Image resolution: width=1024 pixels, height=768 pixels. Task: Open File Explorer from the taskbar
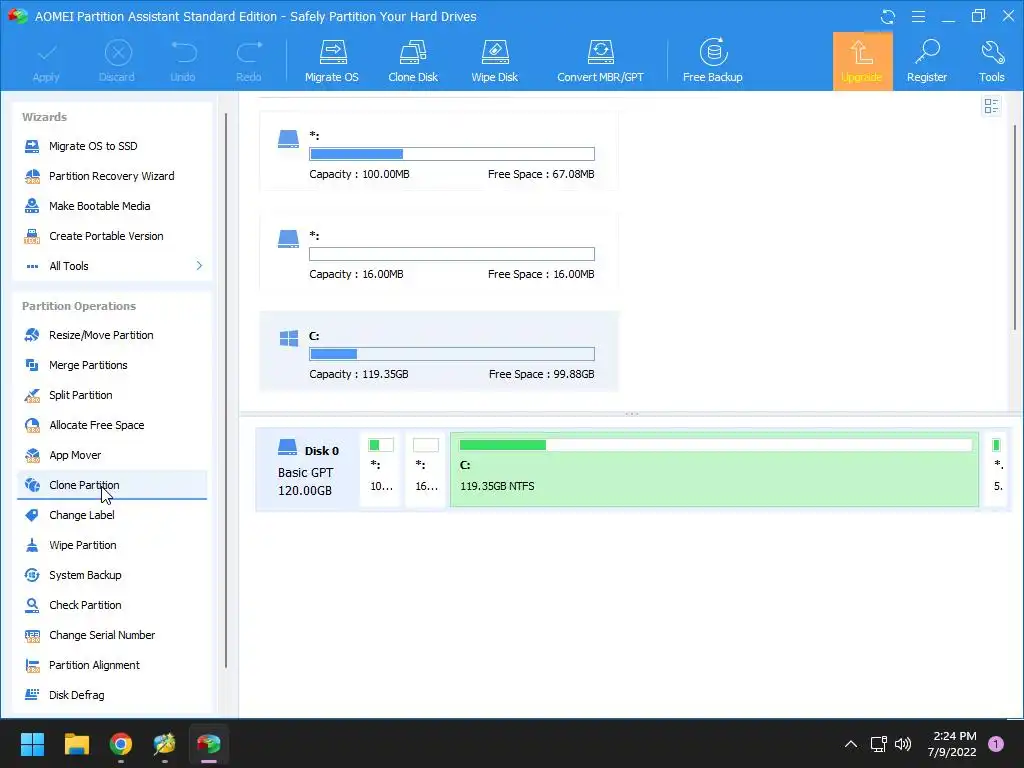76,744
